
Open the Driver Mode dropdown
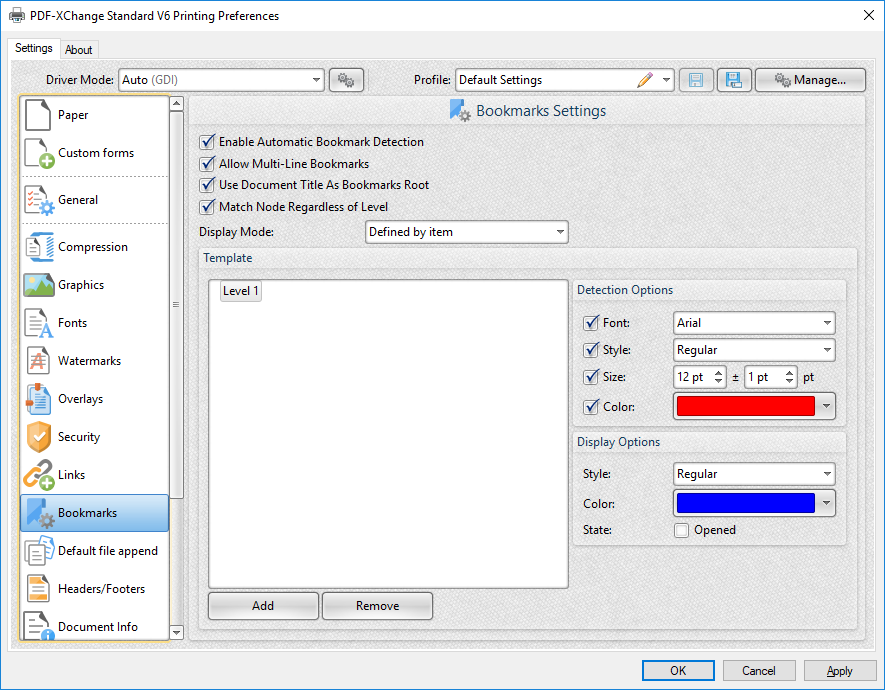221,80
